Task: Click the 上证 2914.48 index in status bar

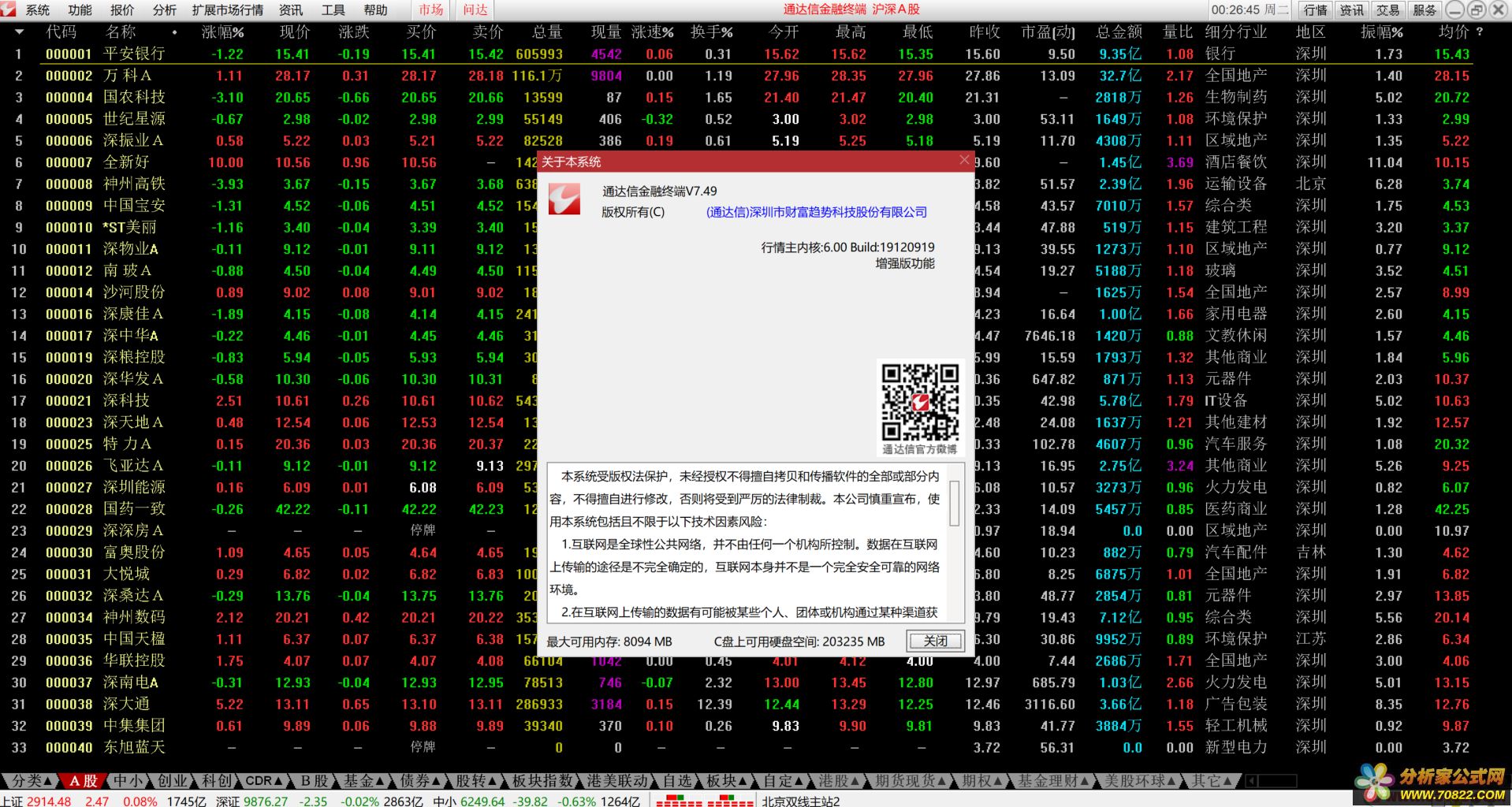Action: tap(36, 801)
